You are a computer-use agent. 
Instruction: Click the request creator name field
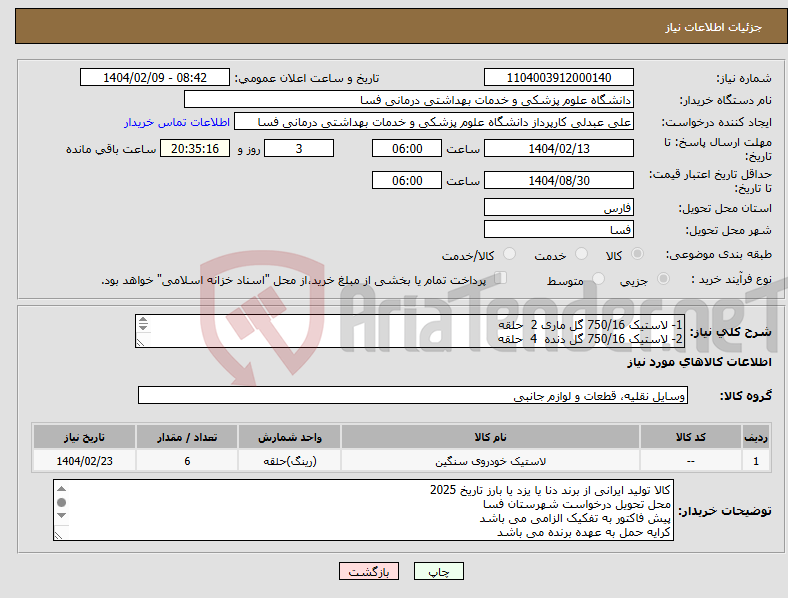coord(434,122)
